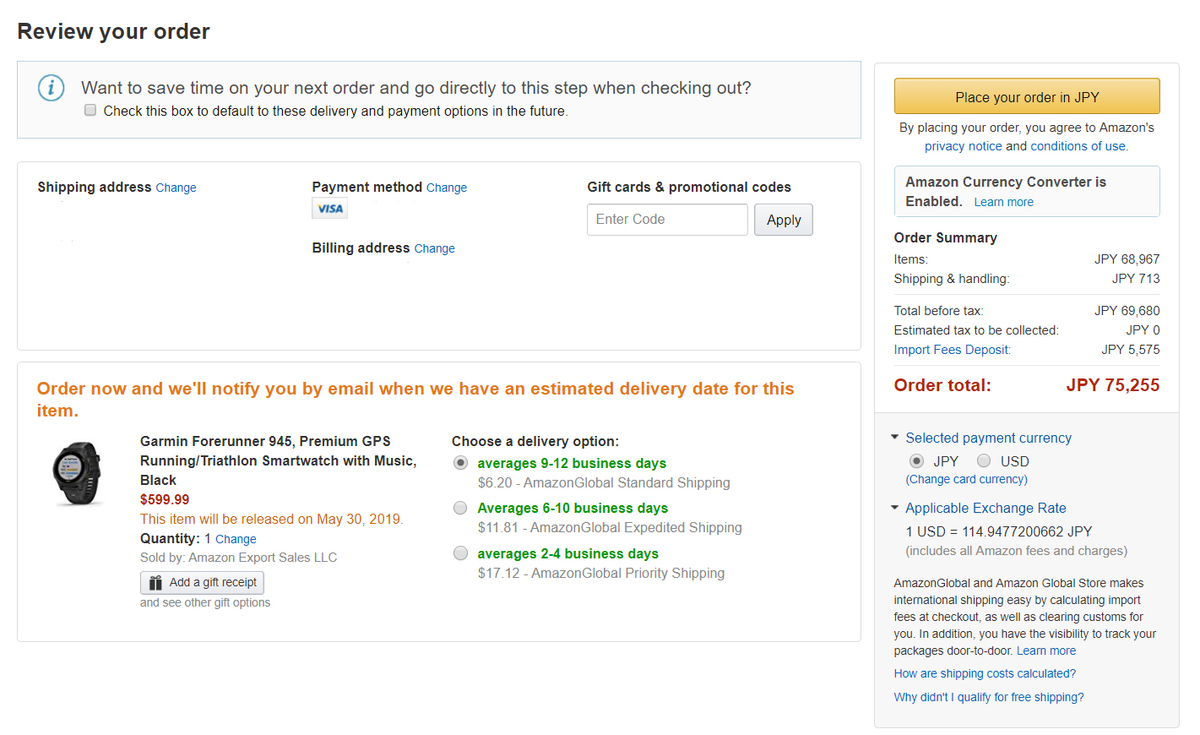This screenshot has width=1200, height=735.
Task: Check the box to default delivery options
Action: (x=90, y=111)
